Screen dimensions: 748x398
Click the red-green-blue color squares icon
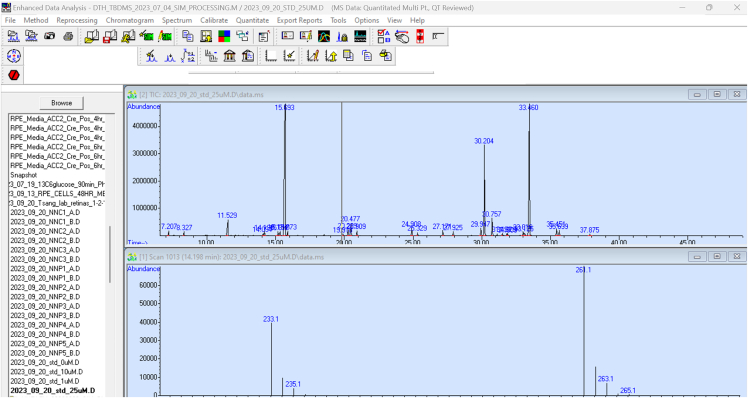(224, 36)
